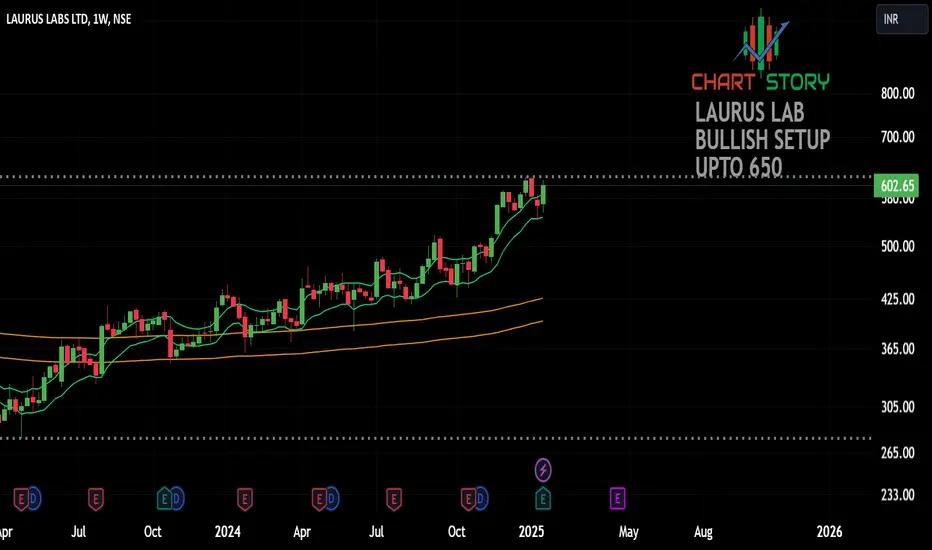The height and width of the screenshot is (550, 932).
Task: Click the blue D dividend marker near Oct 2024
Action: [480, 499]
